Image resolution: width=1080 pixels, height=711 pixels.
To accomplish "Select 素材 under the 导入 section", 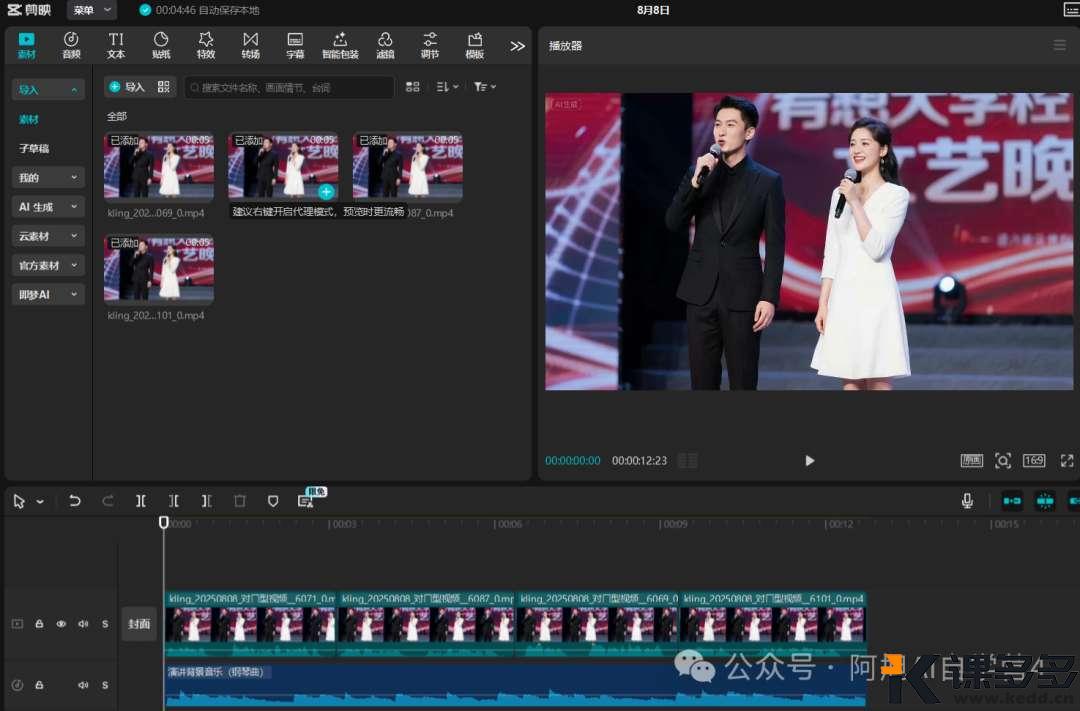I will click(x=29, y=119).
